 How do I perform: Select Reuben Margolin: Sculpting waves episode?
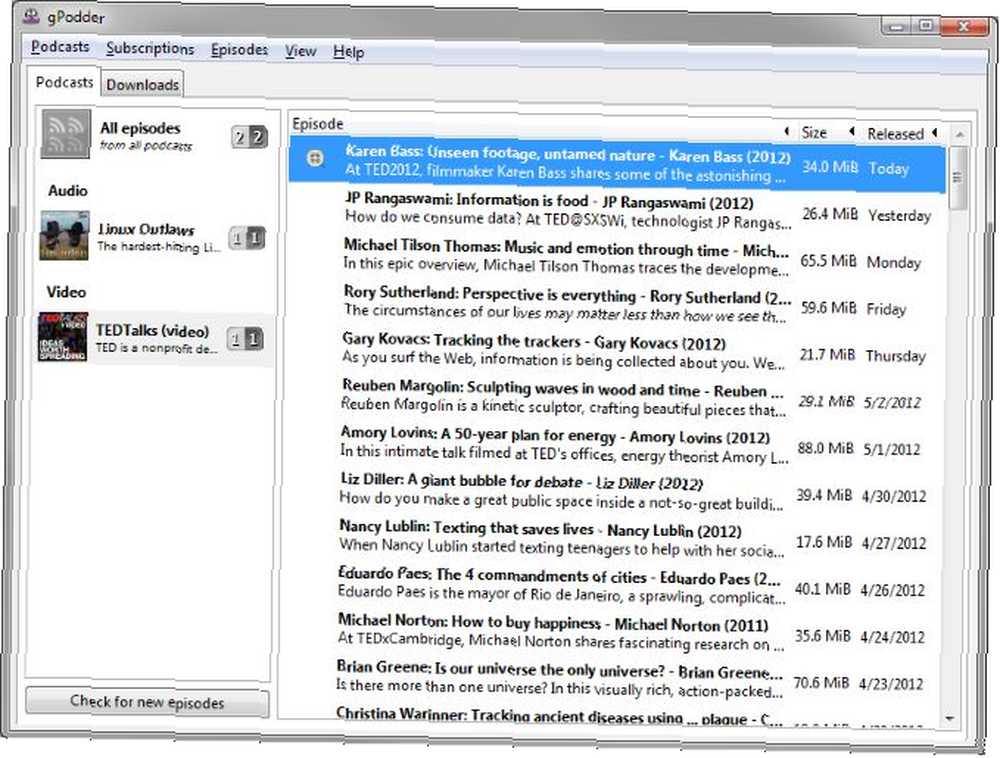tap(614, 398)
